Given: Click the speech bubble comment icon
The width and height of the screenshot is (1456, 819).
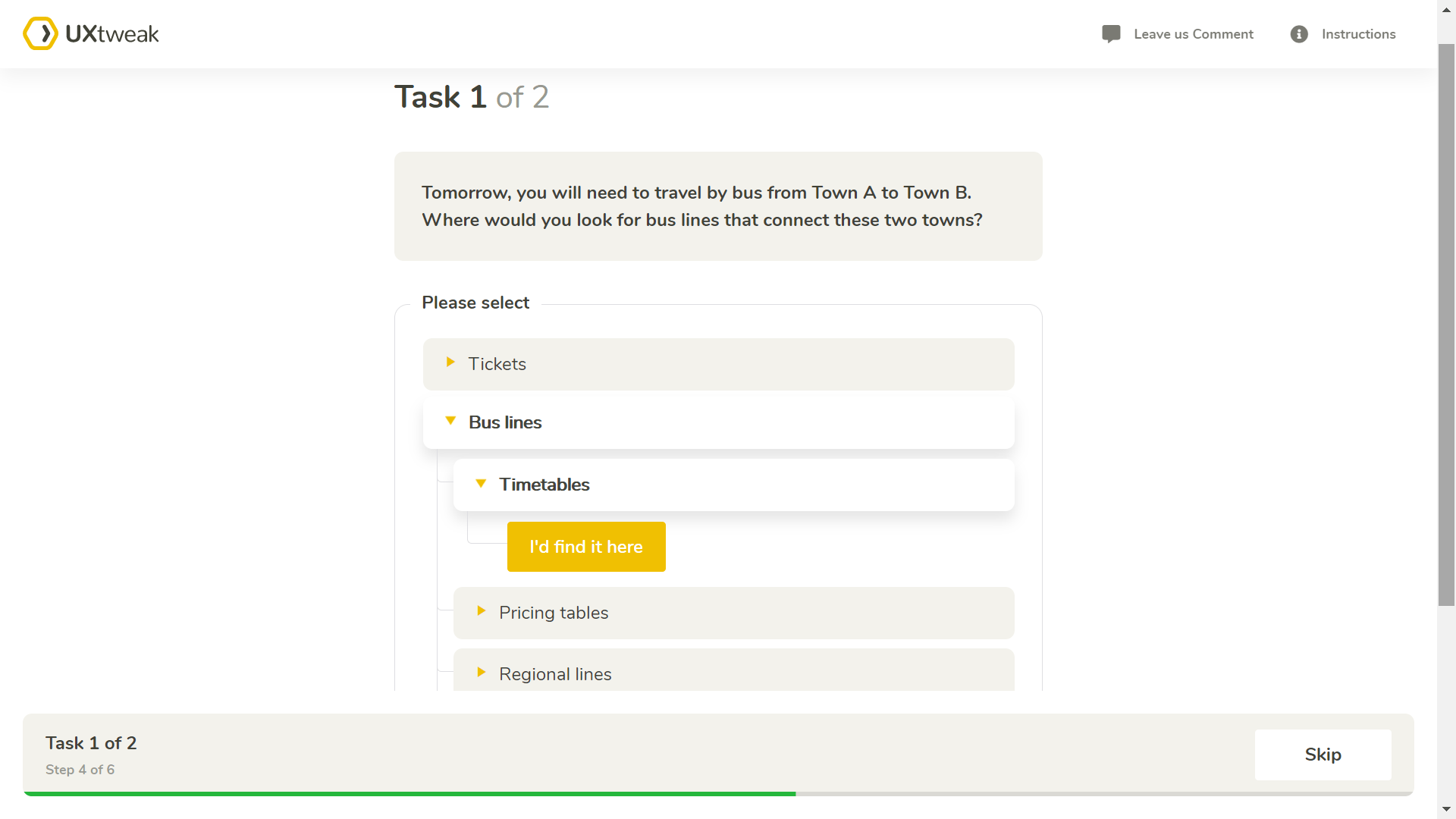Looking at the screenshot, I should coord(1111,34).
